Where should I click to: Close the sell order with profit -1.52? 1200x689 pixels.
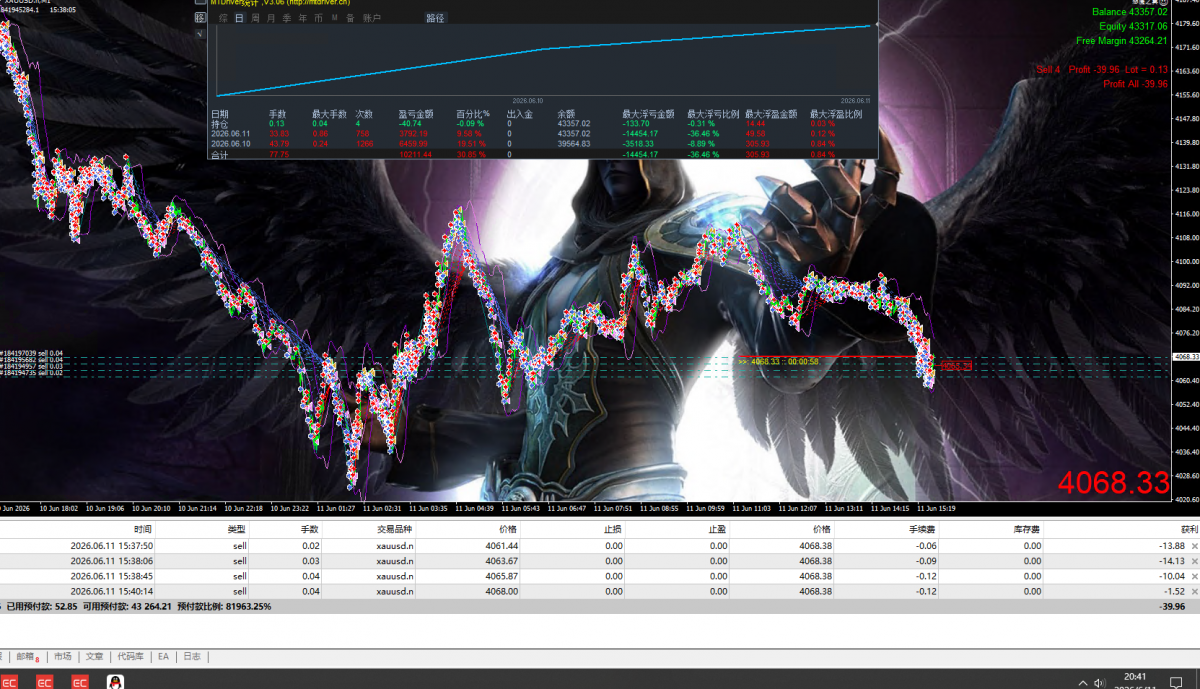click(x=1193, y=591)
